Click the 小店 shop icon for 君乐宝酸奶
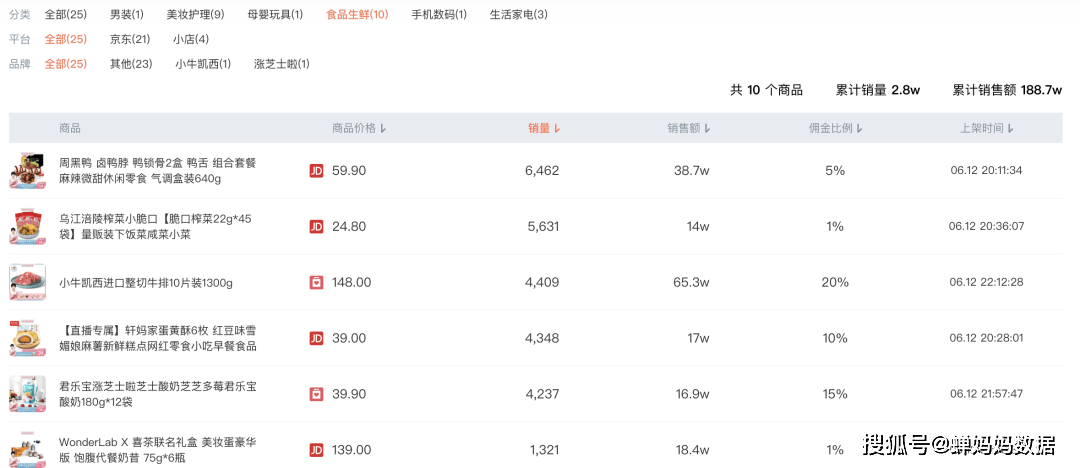Screen dimensions: 1080x468 (x=316, y=395)
